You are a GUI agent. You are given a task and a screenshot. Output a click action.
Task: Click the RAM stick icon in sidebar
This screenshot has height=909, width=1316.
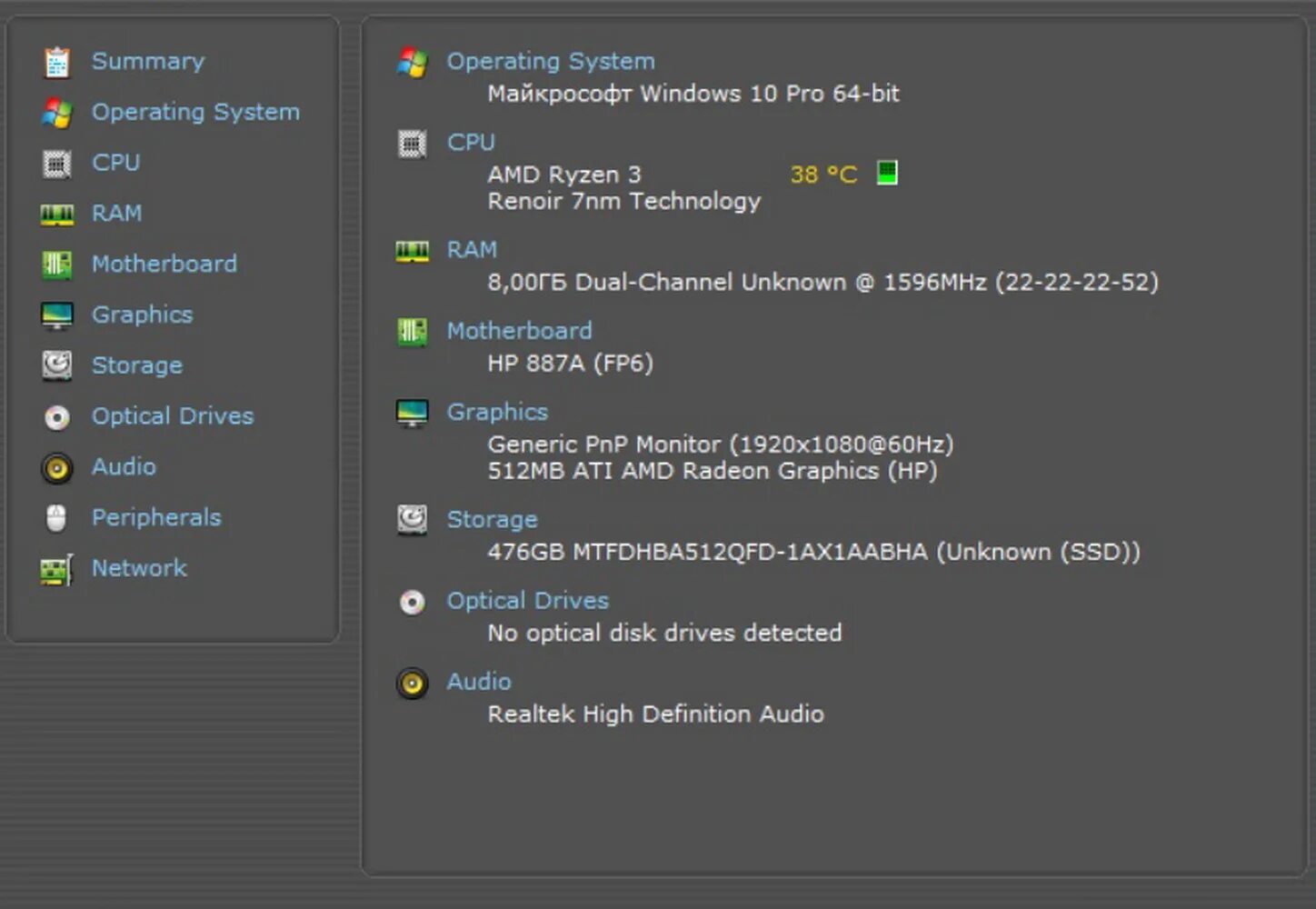click(x=56, y=215)
